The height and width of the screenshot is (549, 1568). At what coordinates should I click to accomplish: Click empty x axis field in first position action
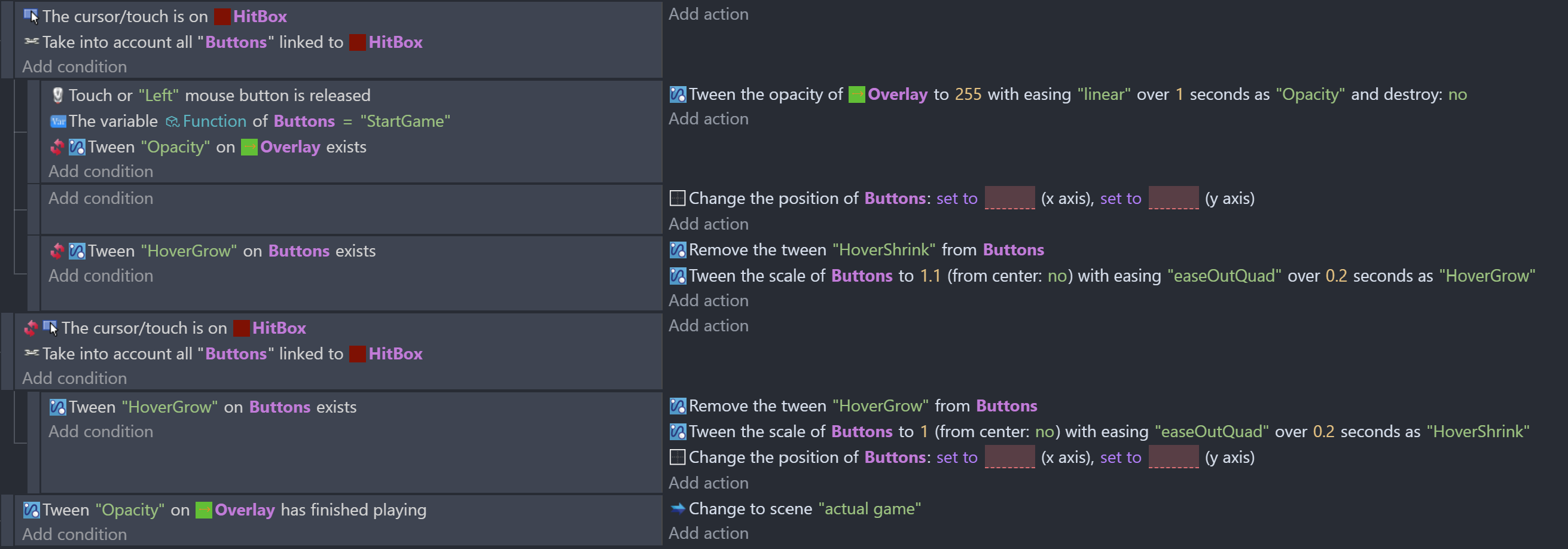click(1009, 198)
